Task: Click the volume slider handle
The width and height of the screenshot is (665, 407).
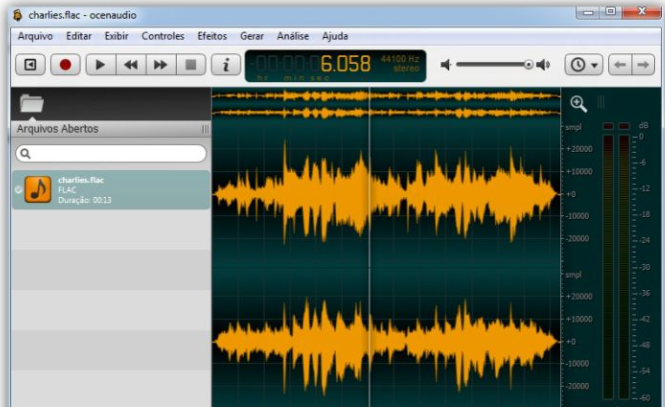Action: click(528, 65)
